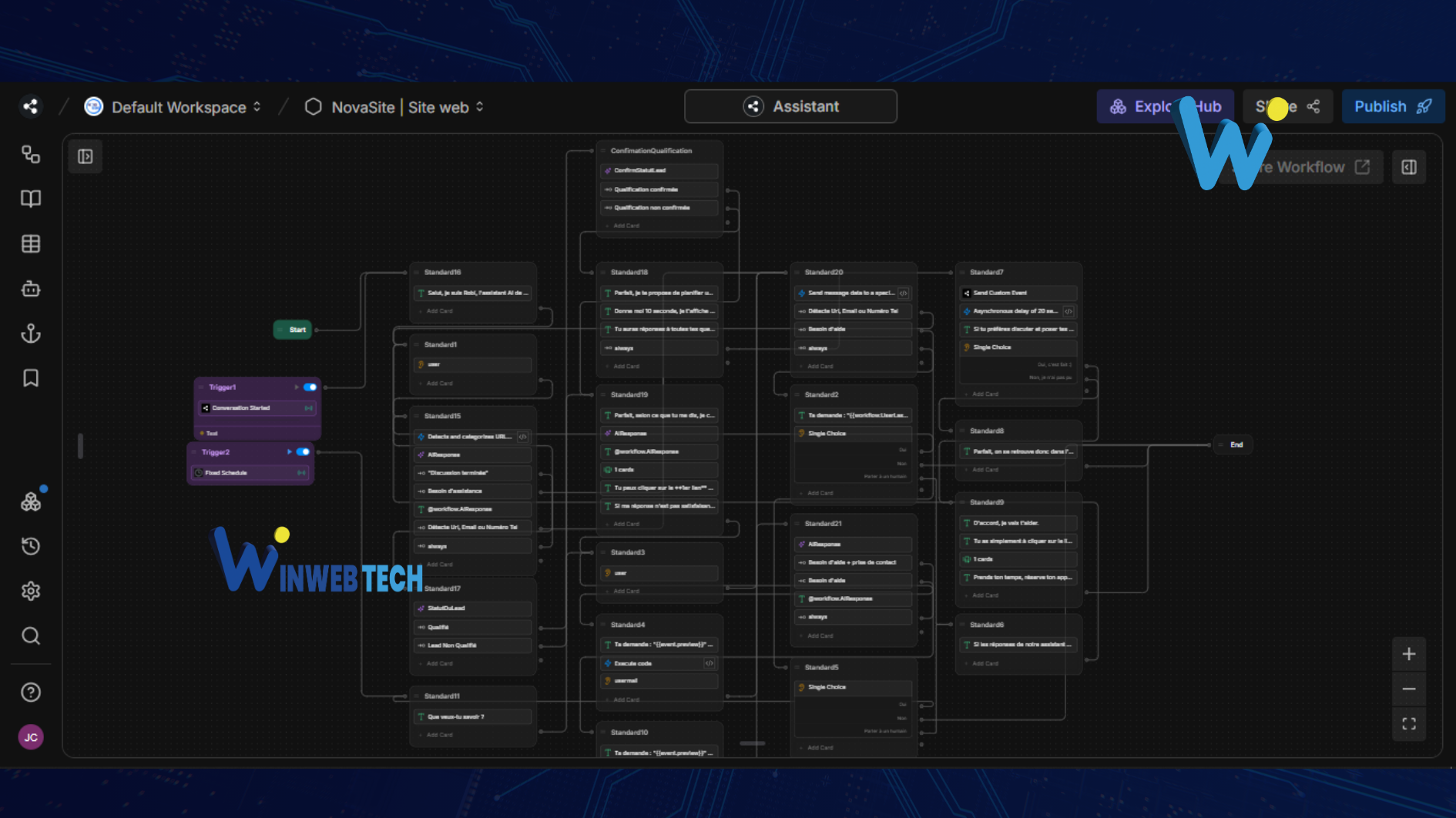Image resolution: width=1456 pixels, height=818 pixels.
Task: Select the Start node
Action: (293, 330)
